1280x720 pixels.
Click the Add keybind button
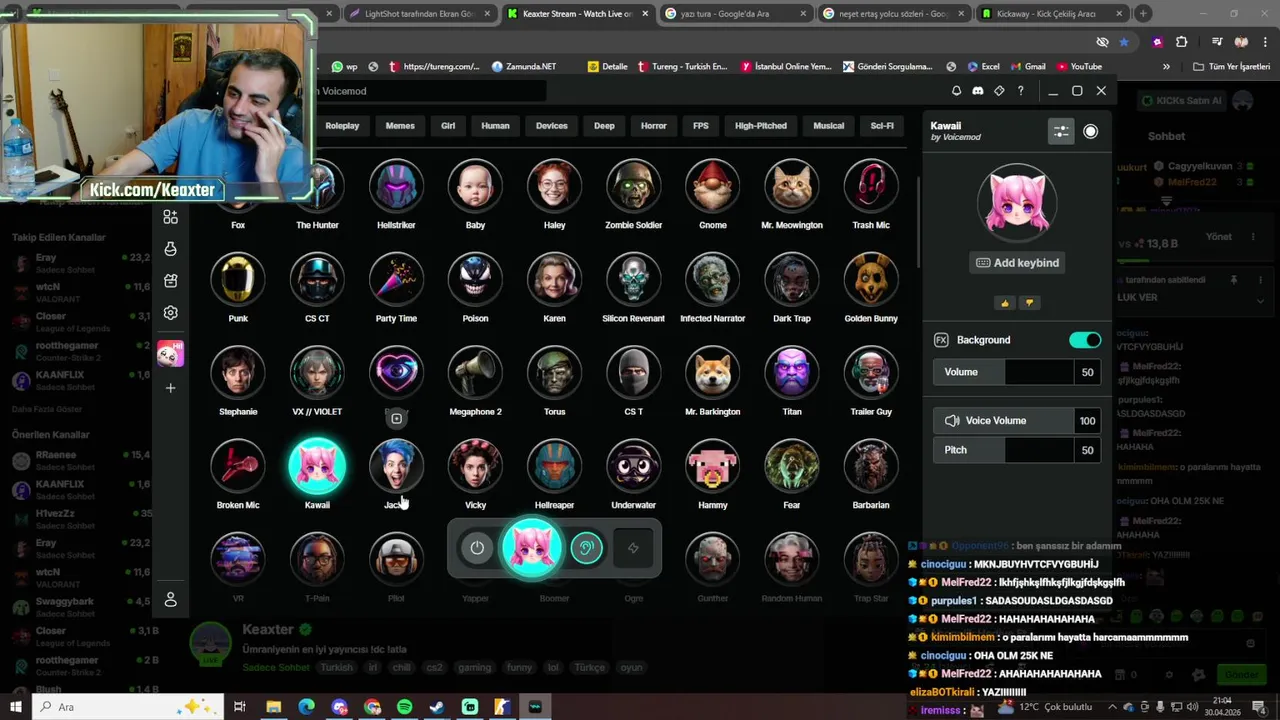[x=1017, y=263]
